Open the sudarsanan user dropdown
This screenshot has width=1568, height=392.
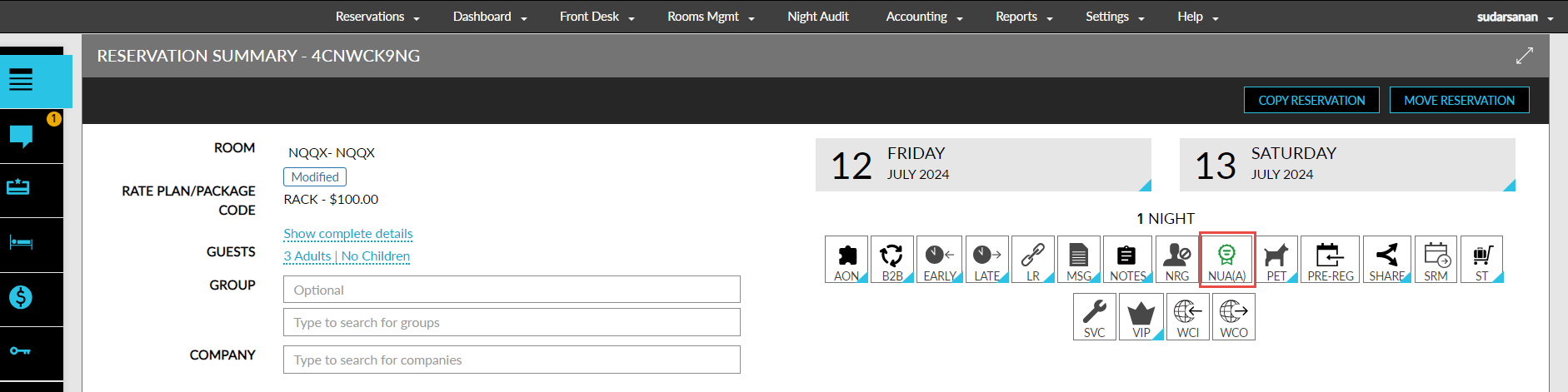point(1515,17)
